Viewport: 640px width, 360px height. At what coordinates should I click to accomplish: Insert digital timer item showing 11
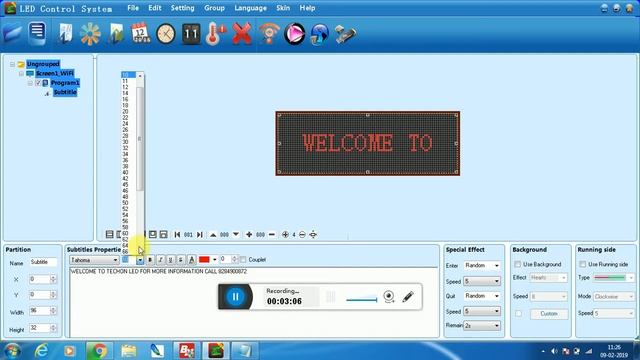point(191,33)
